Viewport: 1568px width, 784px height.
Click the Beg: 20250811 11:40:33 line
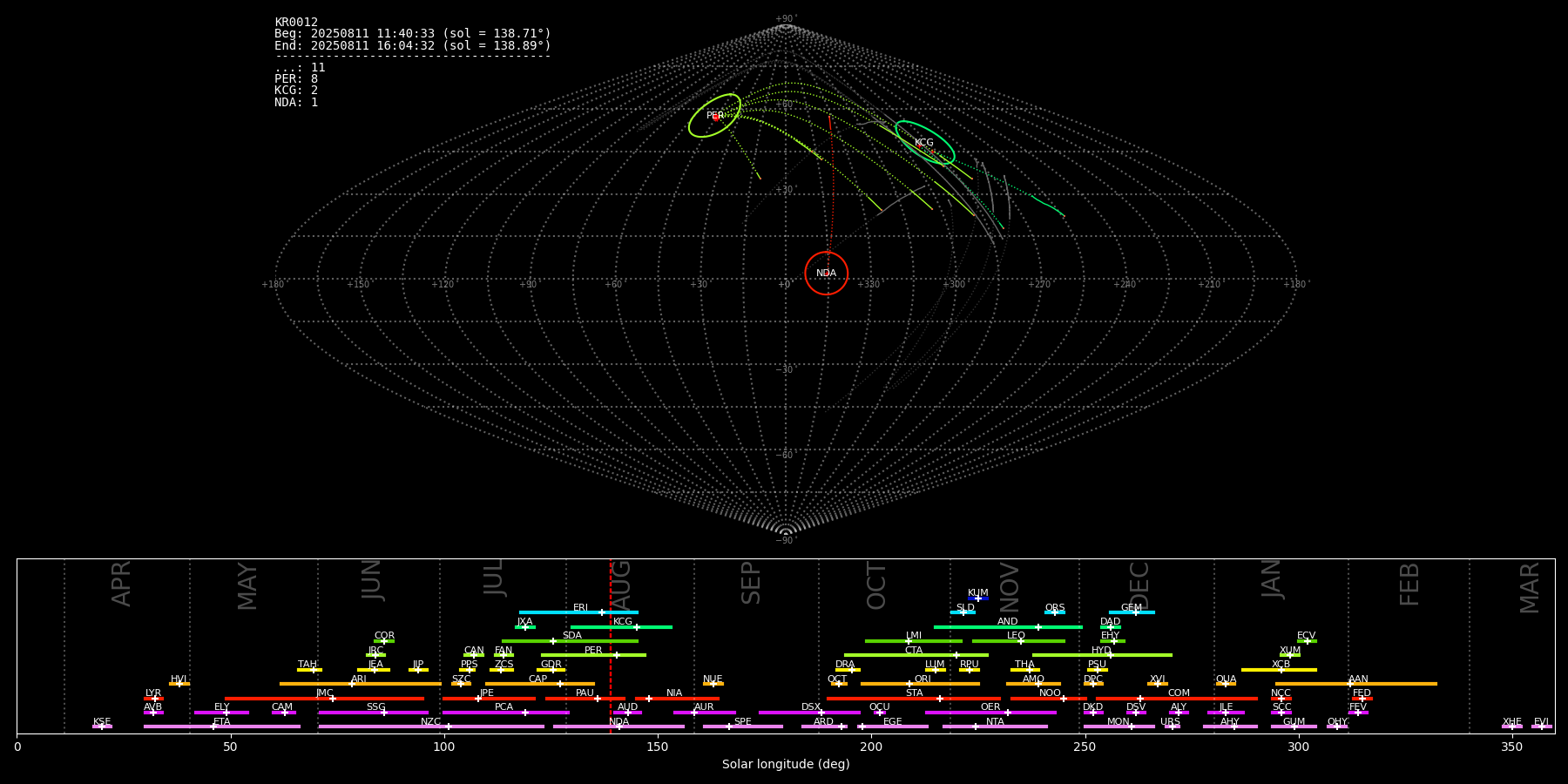click(413, 34)
